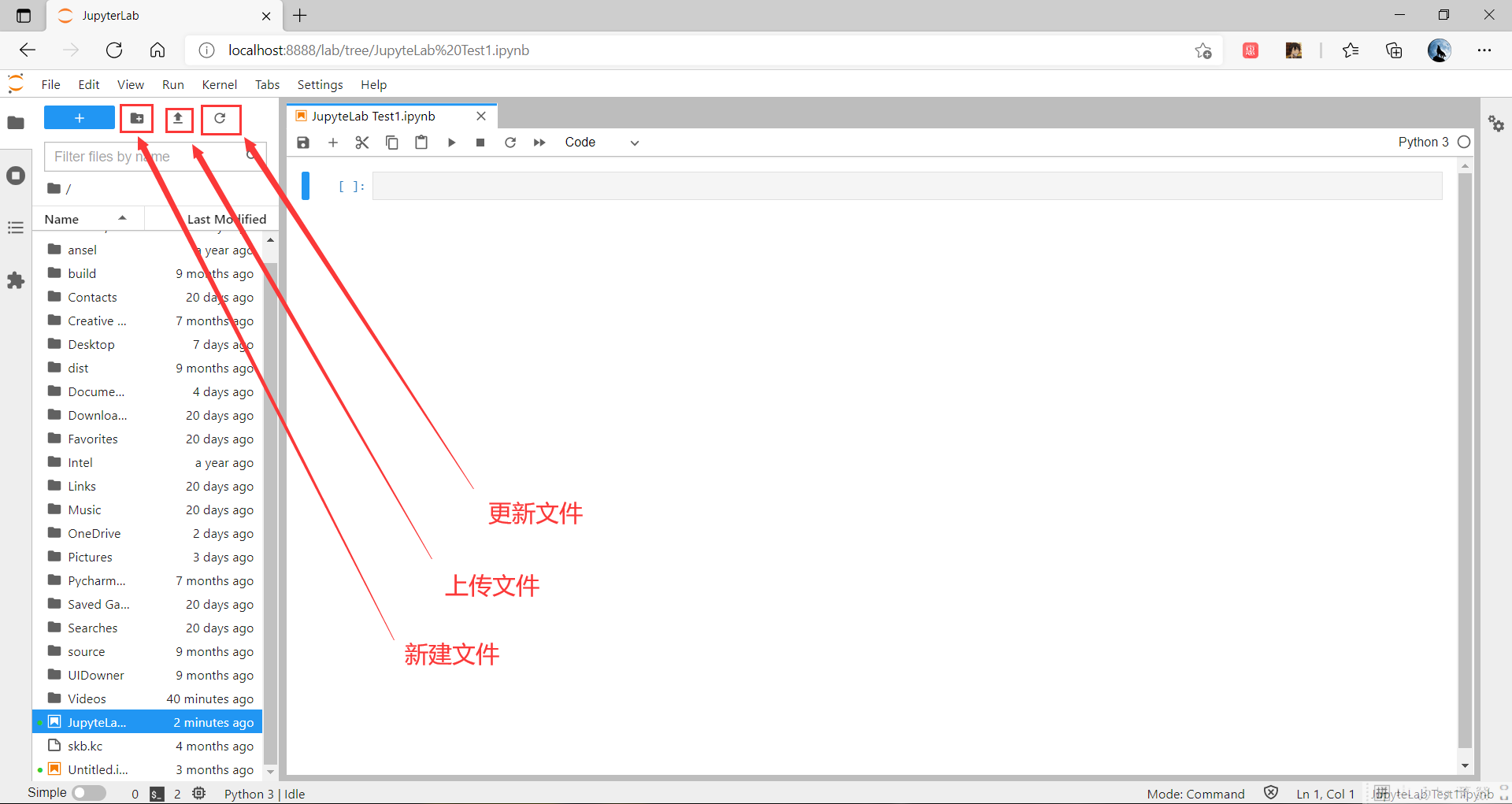The image size is (1512, 804).
Task: Upload a file using the upload icon
Action: (179, 119)
